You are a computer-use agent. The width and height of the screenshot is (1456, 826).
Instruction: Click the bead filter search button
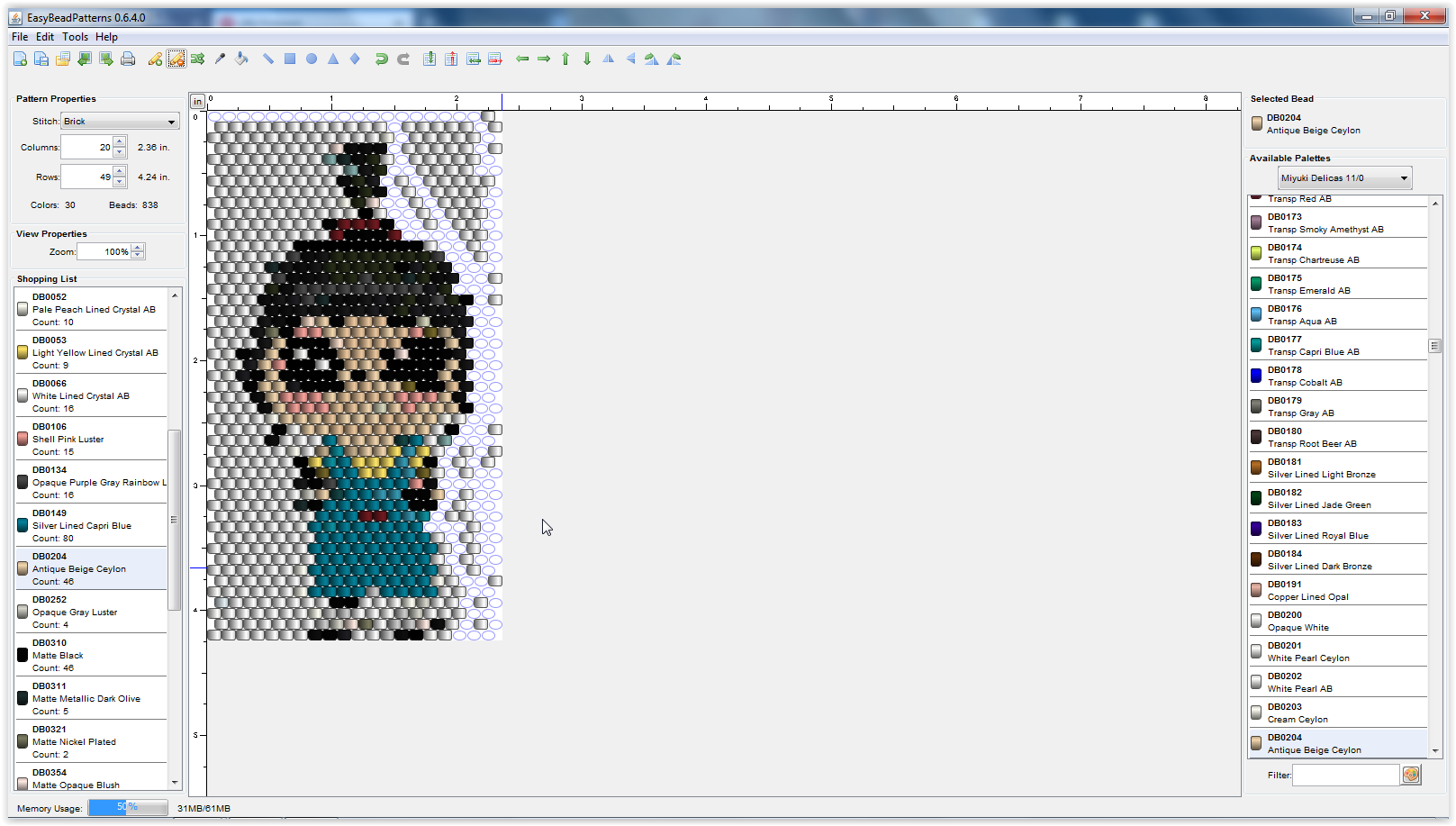[x=1410, y=775]
